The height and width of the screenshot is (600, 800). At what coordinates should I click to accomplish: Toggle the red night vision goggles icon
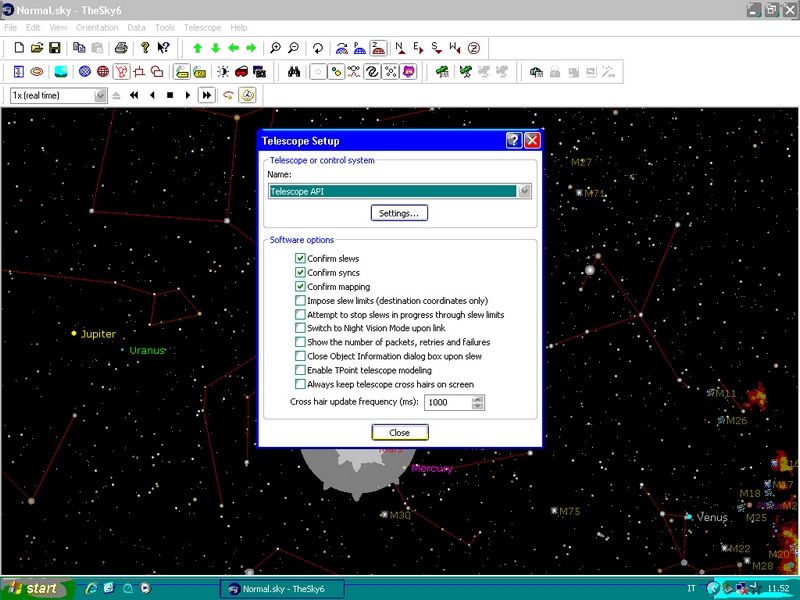pyautogui.click(x=241, y=72)
